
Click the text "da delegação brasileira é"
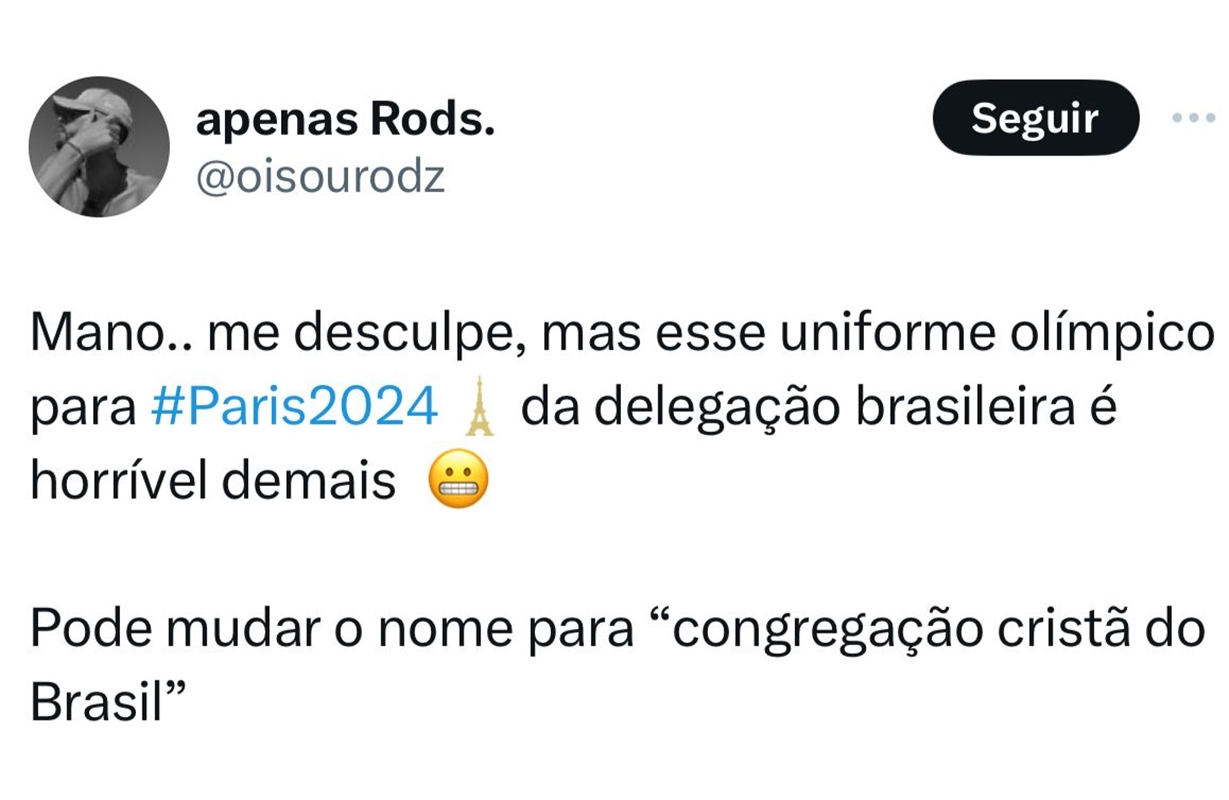pyautogui.click(x=818, y=408)
